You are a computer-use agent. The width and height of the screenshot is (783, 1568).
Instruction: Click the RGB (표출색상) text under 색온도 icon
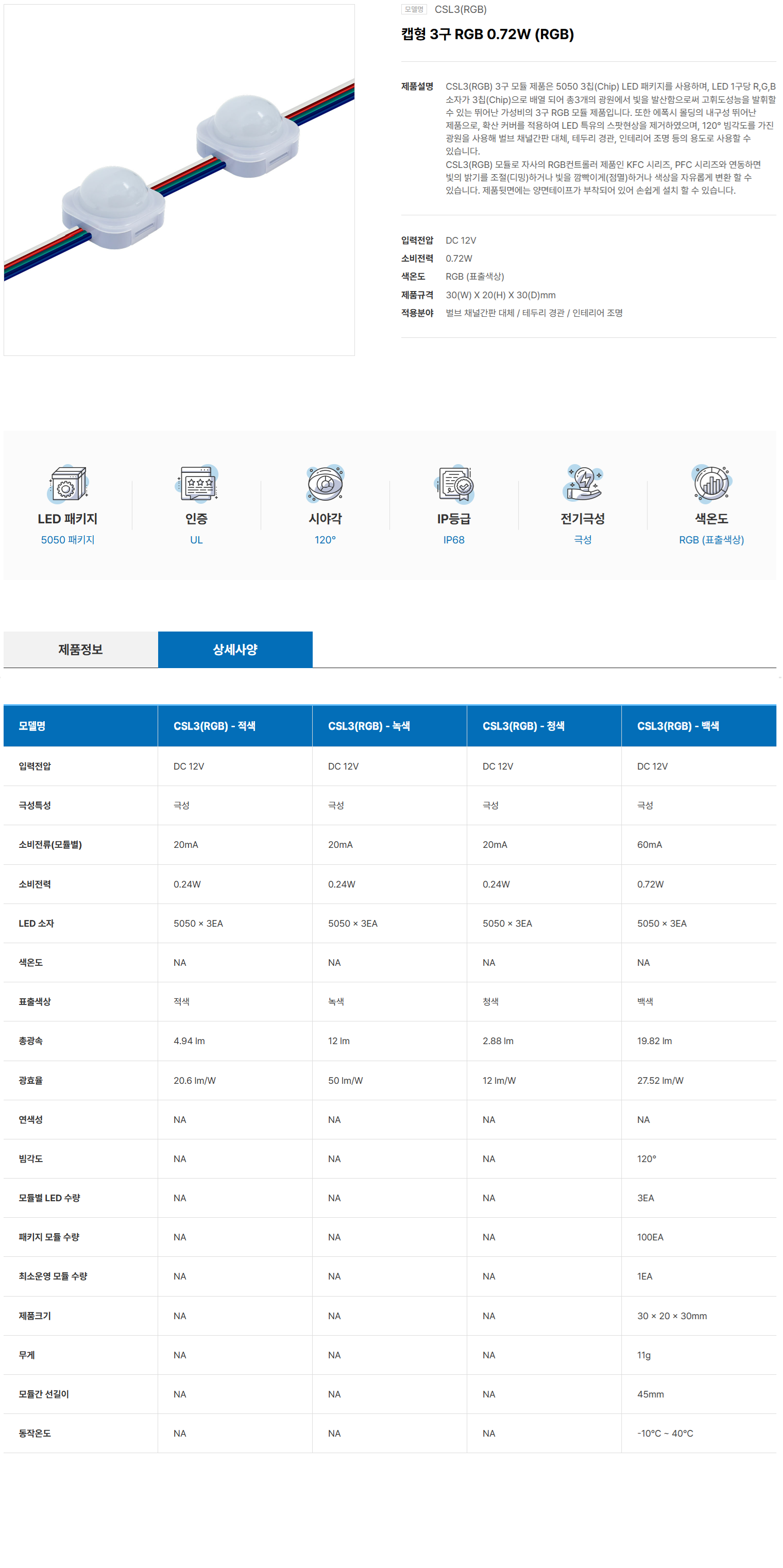[711, 540]
